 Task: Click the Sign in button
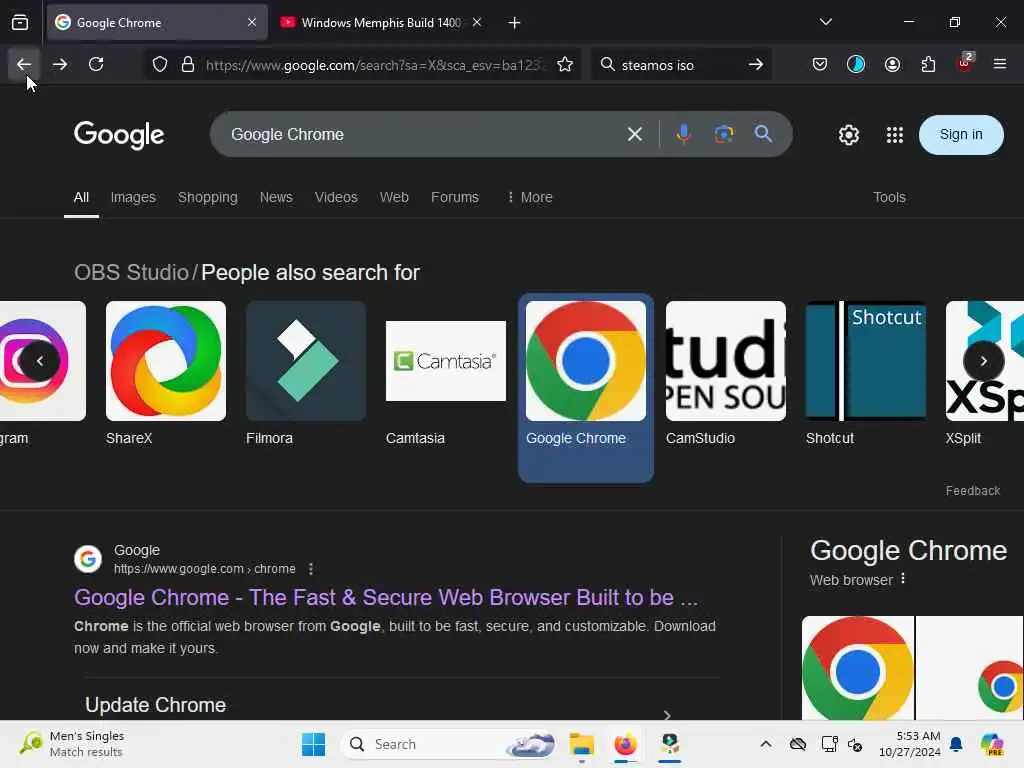(961, 135)
